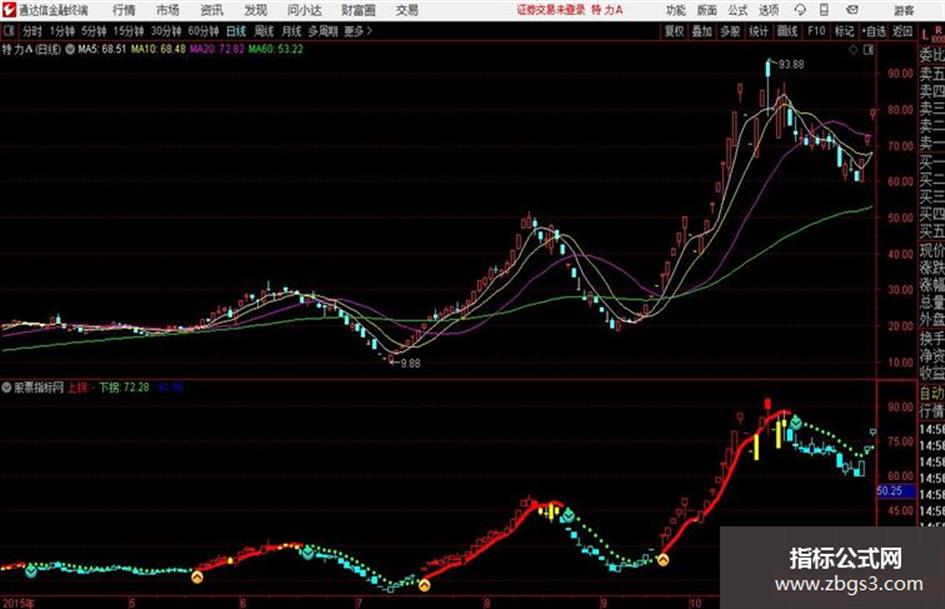Click the 上拐 indicator label

coord(77,387)
